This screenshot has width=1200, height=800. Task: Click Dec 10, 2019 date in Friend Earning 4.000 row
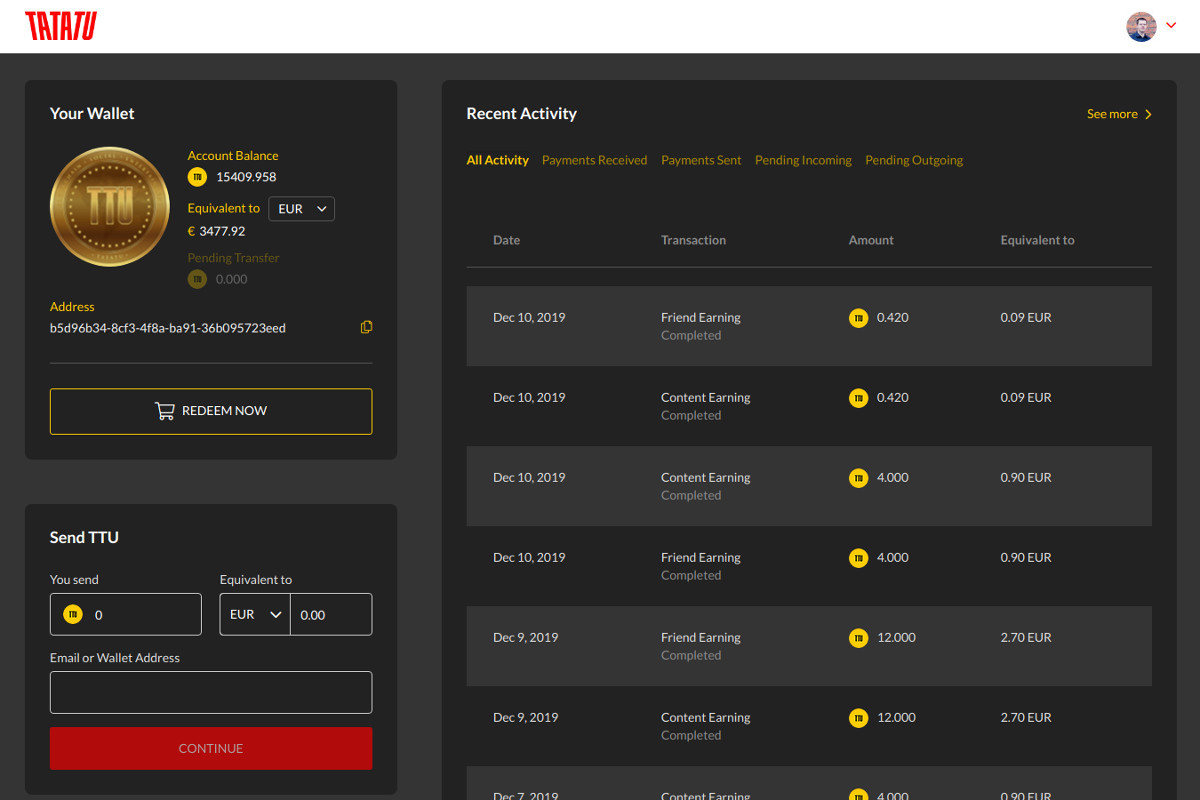(529, 557)
